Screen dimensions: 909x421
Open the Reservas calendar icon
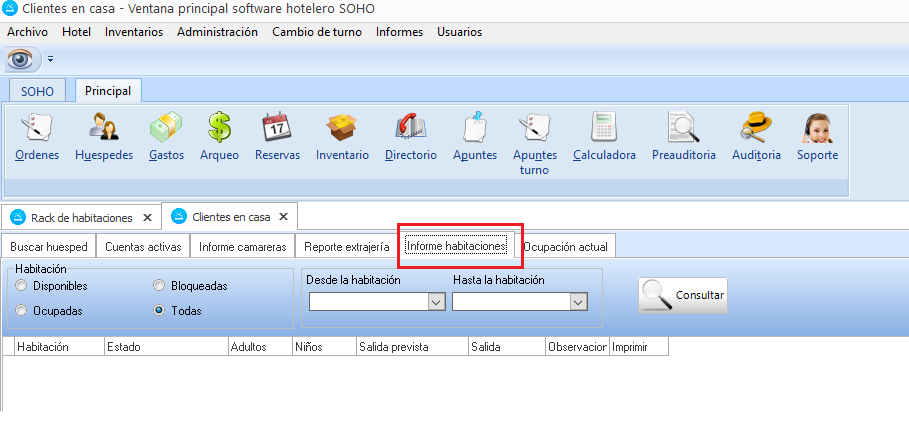277,128
